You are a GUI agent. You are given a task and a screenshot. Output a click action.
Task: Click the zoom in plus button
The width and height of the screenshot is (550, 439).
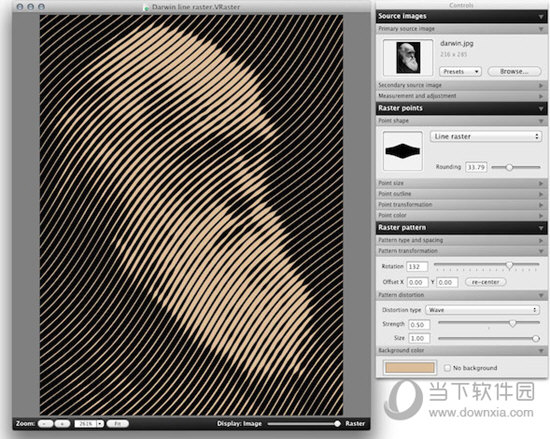(62, 424)
